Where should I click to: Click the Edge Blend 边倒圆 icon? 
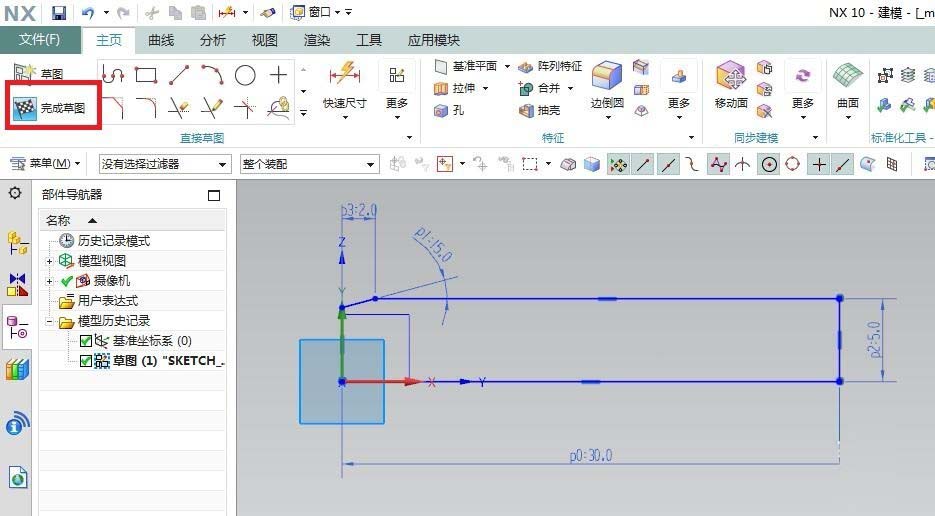pyautogui.click(x=607, y=76)
